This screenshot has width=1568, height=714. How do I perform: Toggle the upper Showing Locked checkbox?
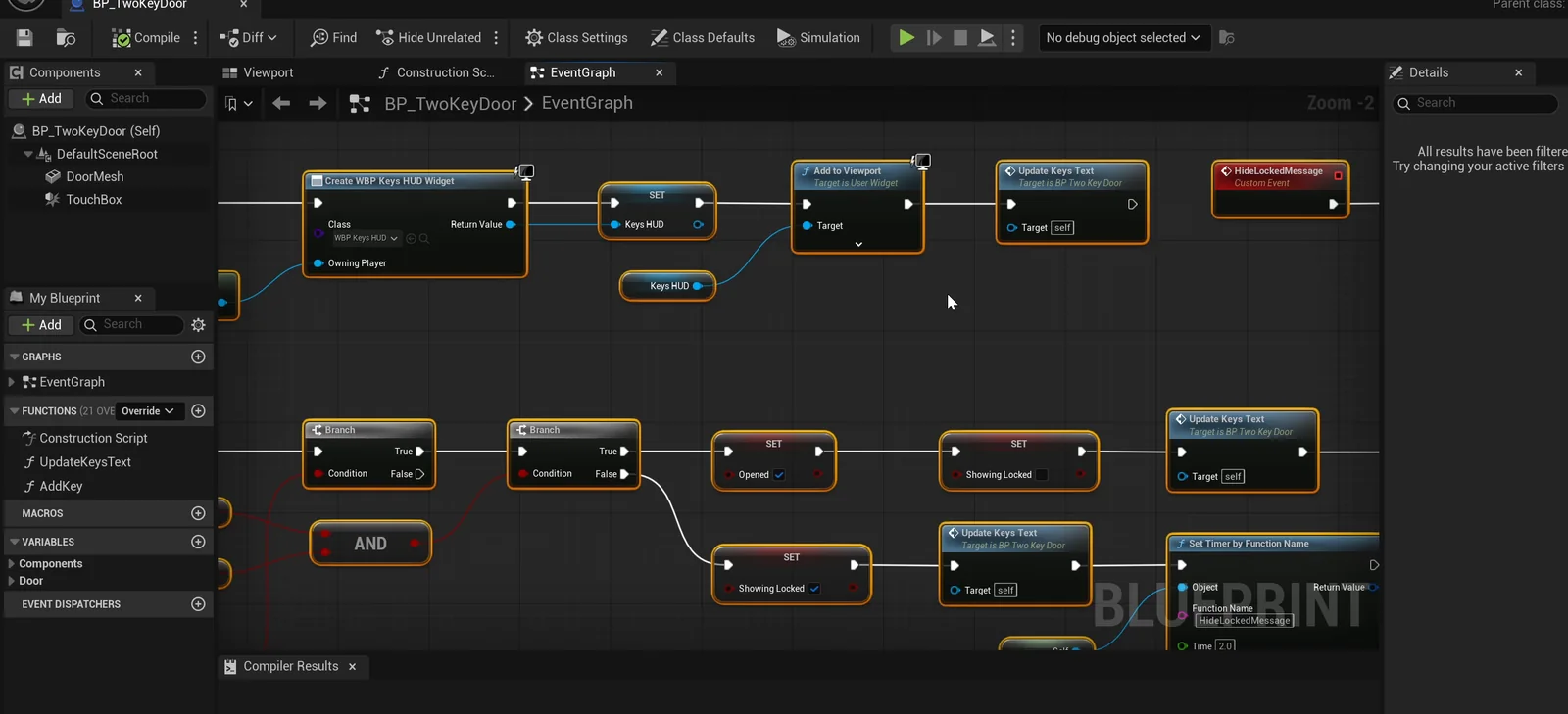pyautogui.click(x=1042, y=475)
